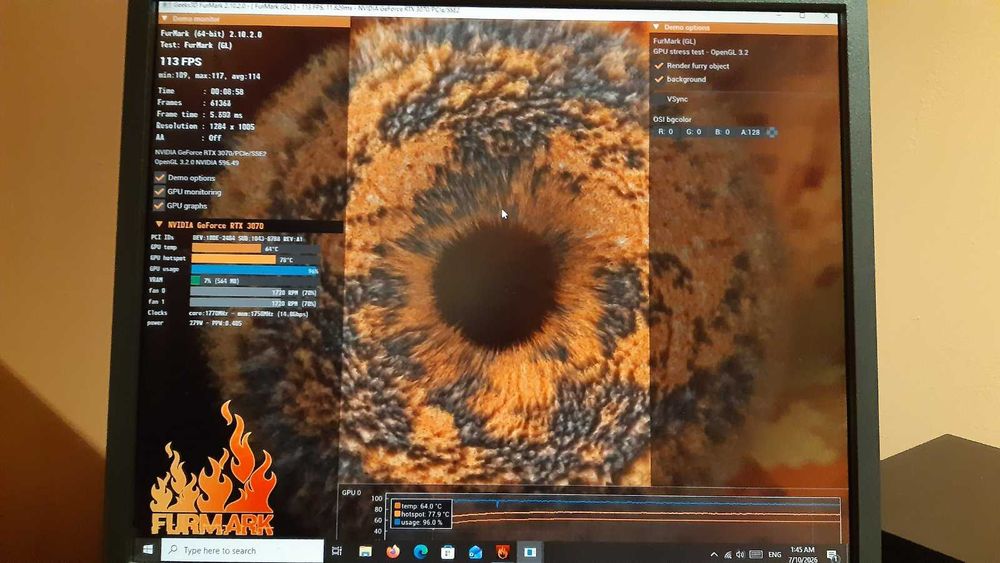Collapse the Demo options panel
The image size is (1000, 563).
pyautogui.click(x=656, y=27)
